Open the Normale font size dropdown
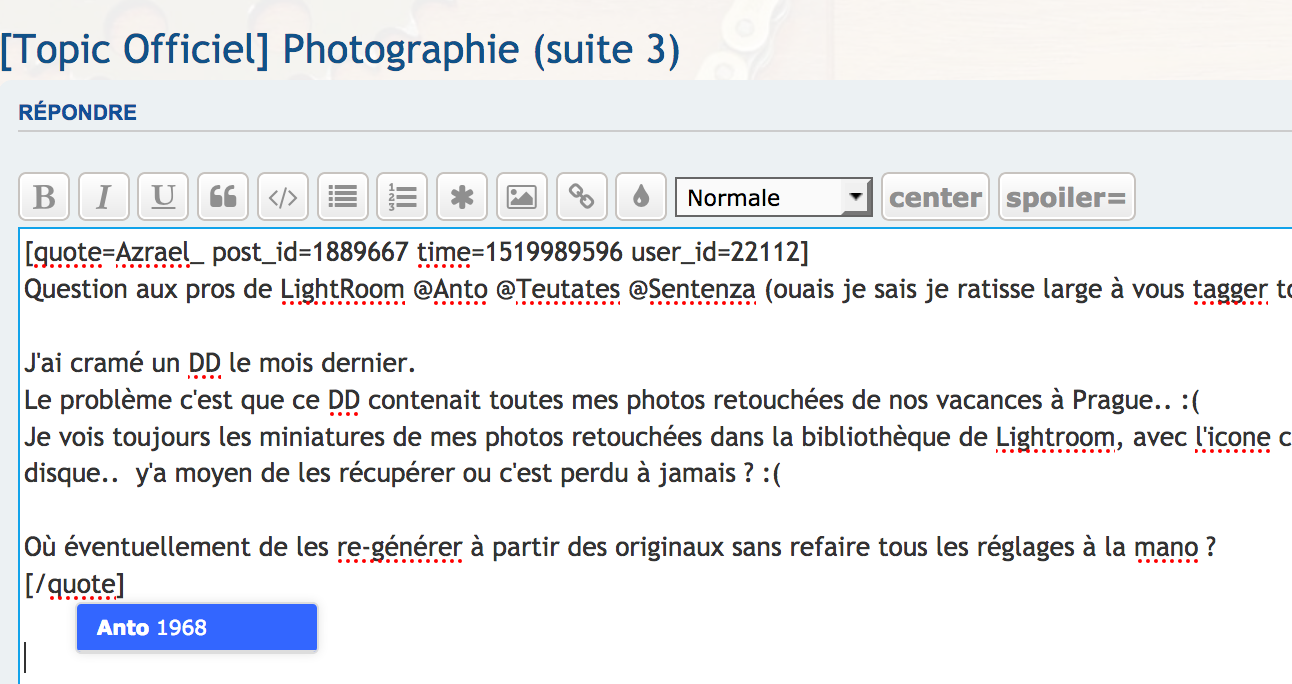 click(x=773, y=197)
